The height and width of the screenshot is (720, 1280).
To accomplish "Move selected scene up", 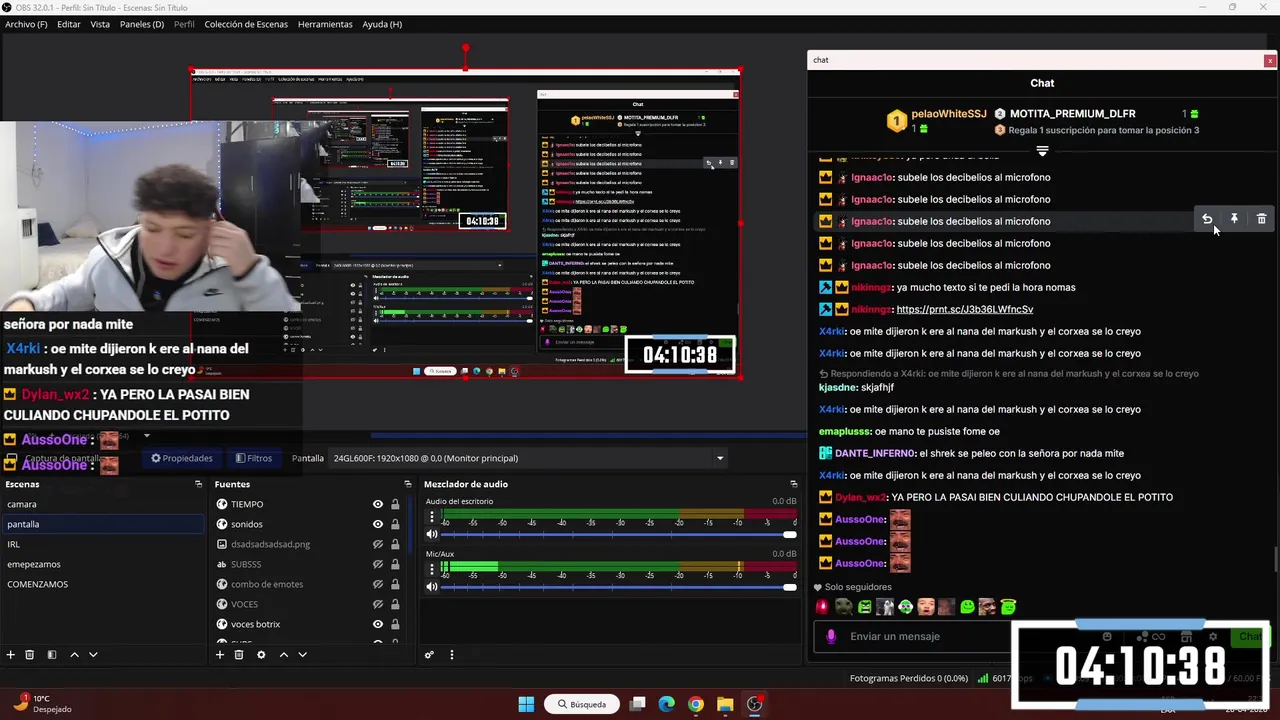I will pos(74,655).
